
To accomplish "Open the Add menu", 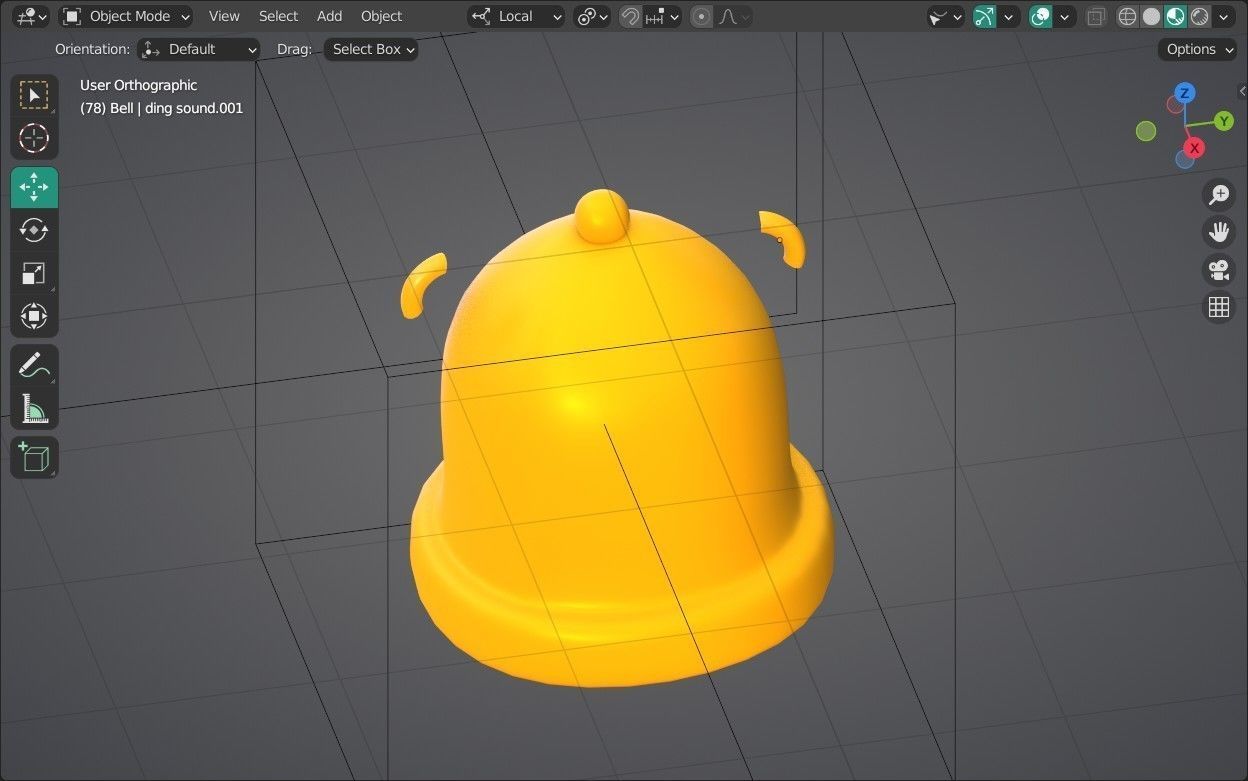I will click(329, 16).
